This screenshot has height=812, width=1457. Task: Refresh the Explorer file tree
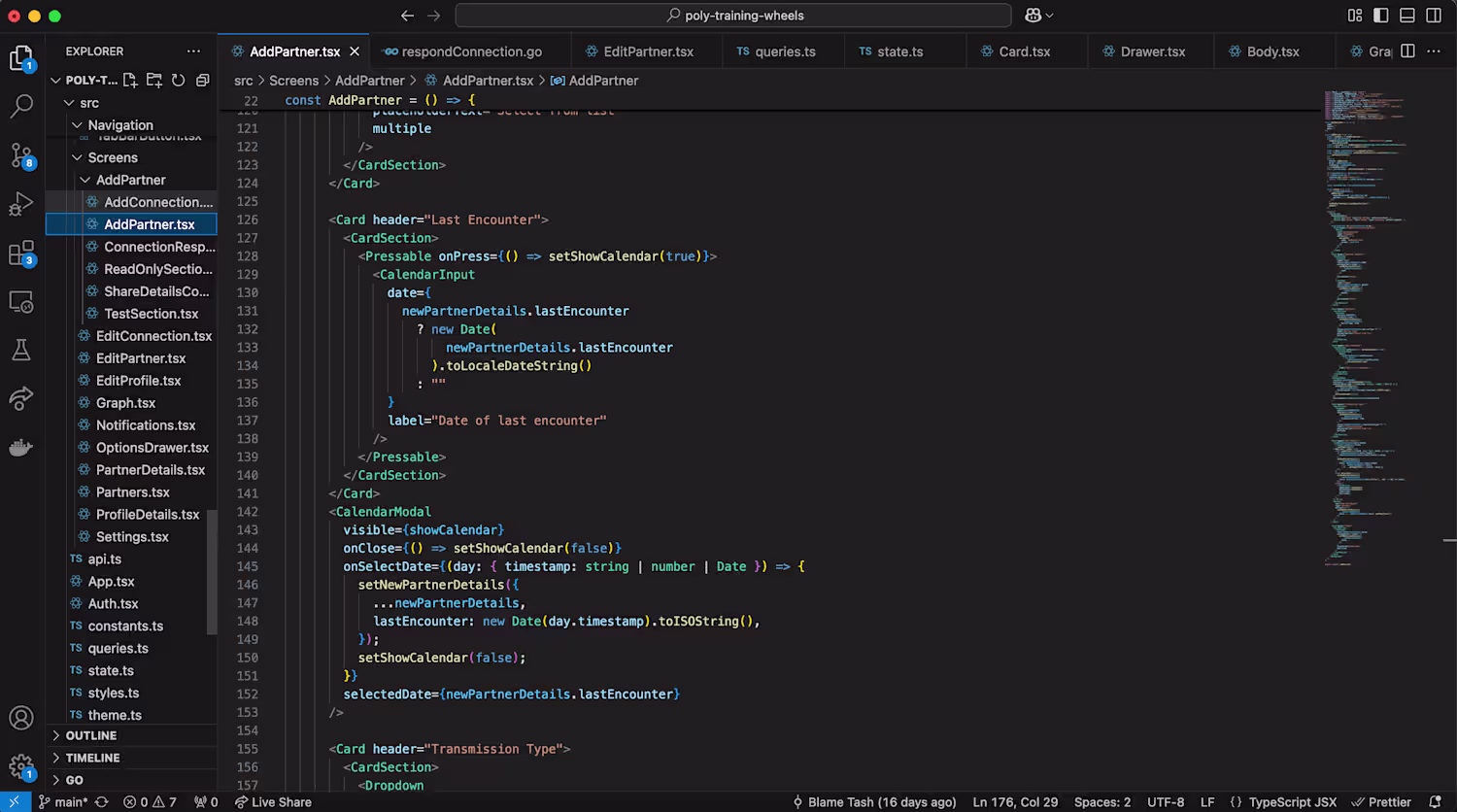[179, 81]
